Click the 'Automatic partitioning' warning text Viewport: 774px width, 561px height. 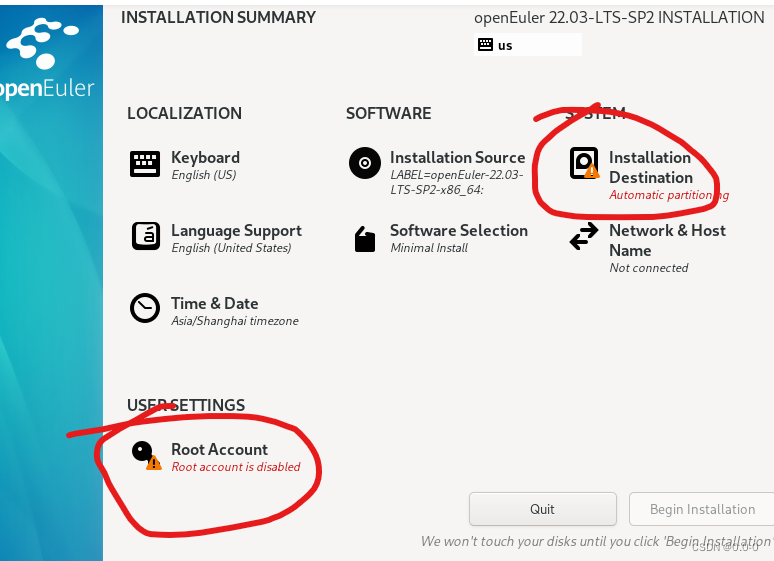tap(669, 195)
